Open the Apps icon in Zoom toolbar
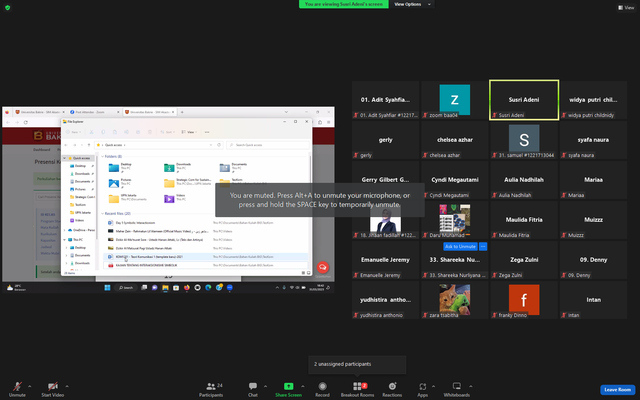 [422, 386]
